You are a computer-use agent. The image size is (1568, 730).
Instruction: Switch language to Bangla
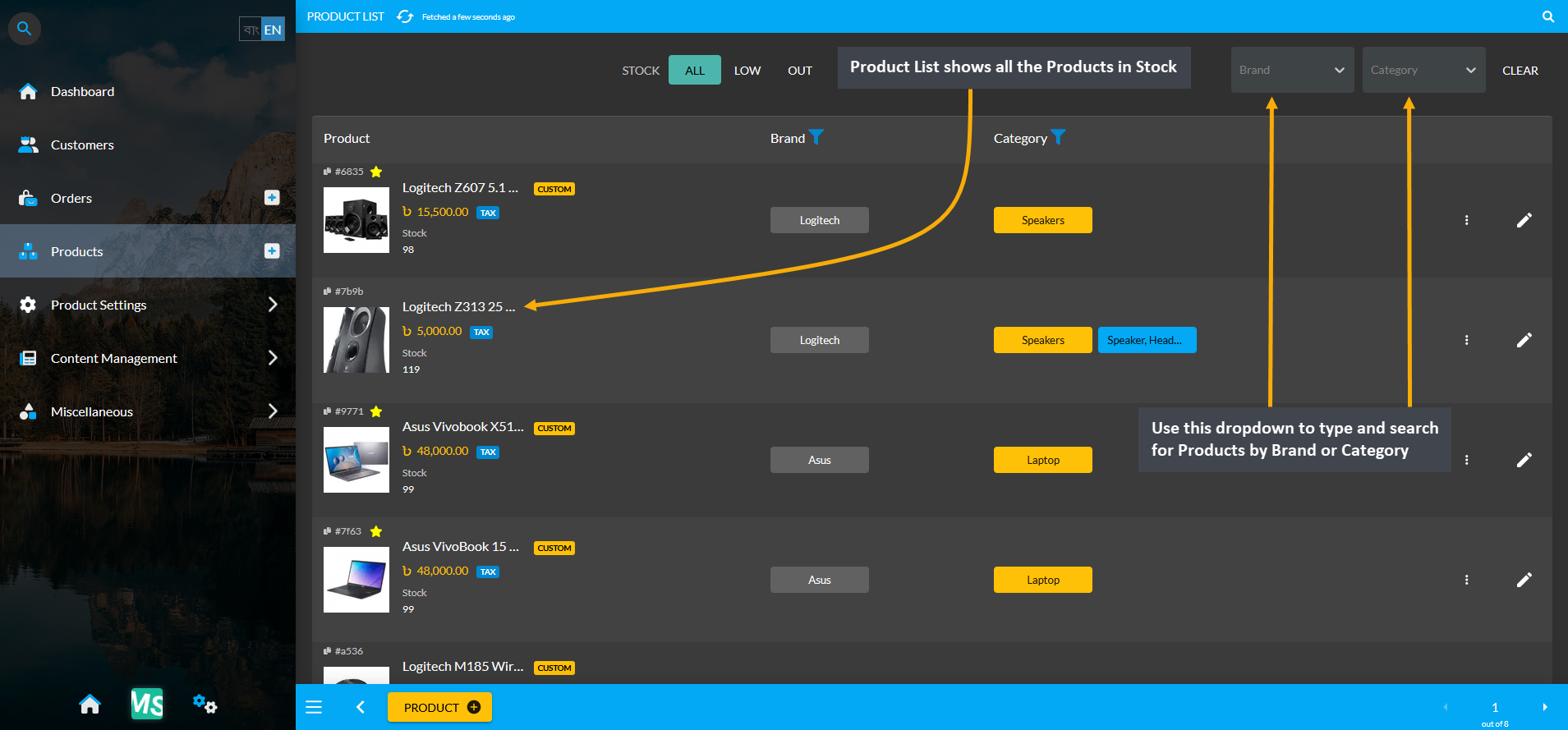(x=251, y=30)
